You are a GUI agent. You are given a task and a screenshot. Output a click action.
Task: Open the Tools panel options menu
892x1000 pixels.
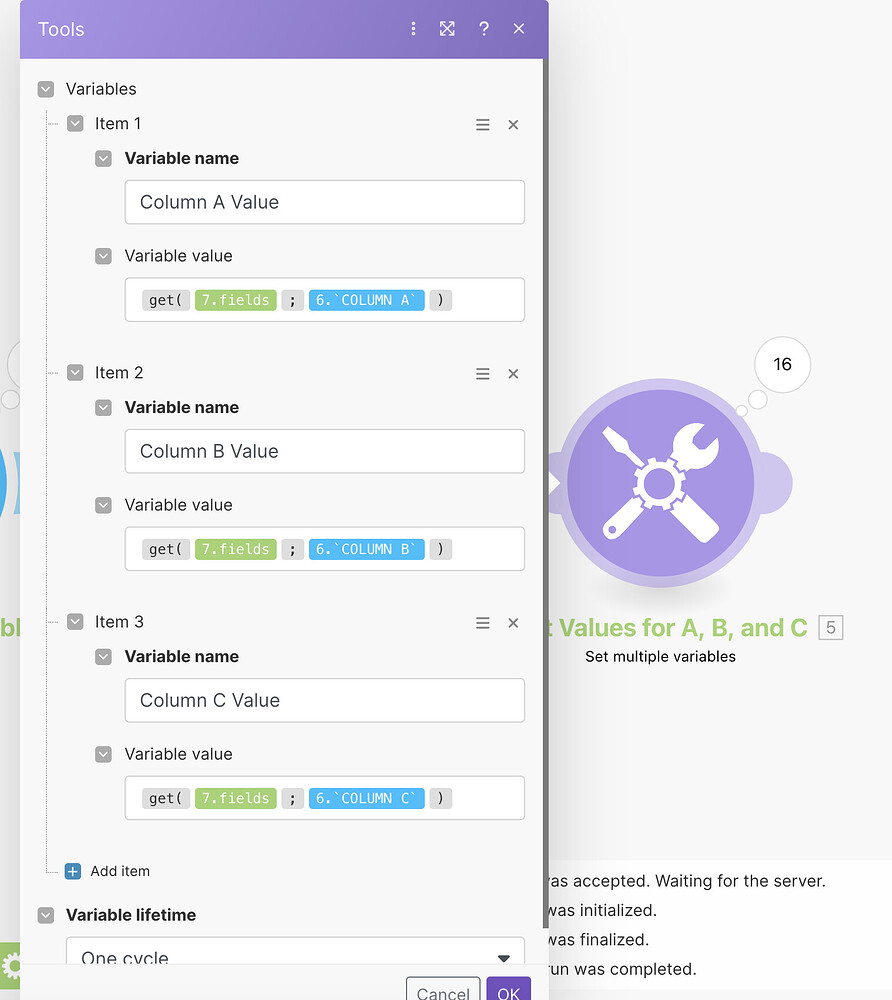413,29
